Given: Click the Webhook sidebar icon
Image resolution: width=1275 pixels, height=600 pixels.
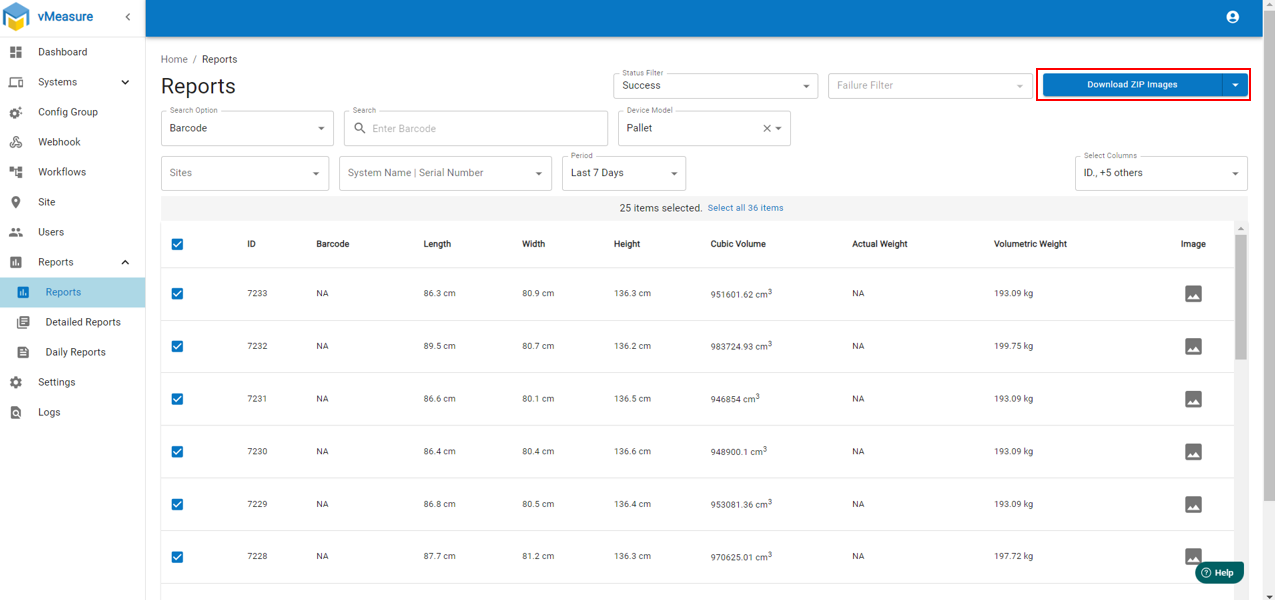Looking at the screenshot, I should click(16, 142).
